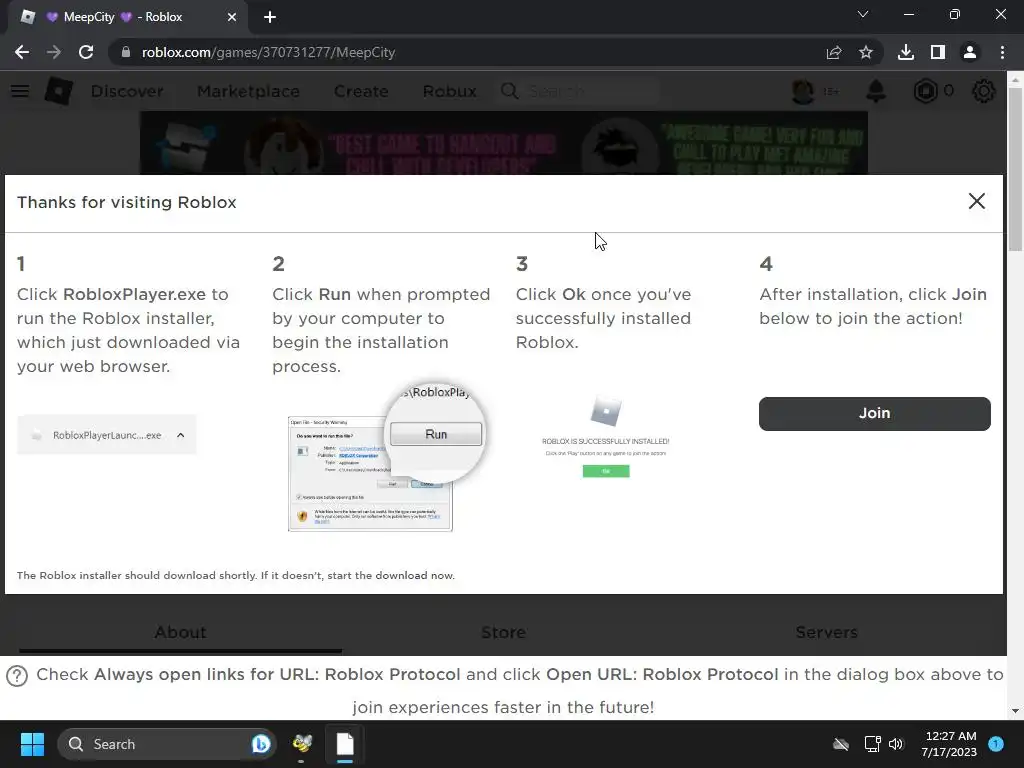Click the site lock icon in address bar
The width and height of the screenshot is (1024, 768).
pos(126,52)
